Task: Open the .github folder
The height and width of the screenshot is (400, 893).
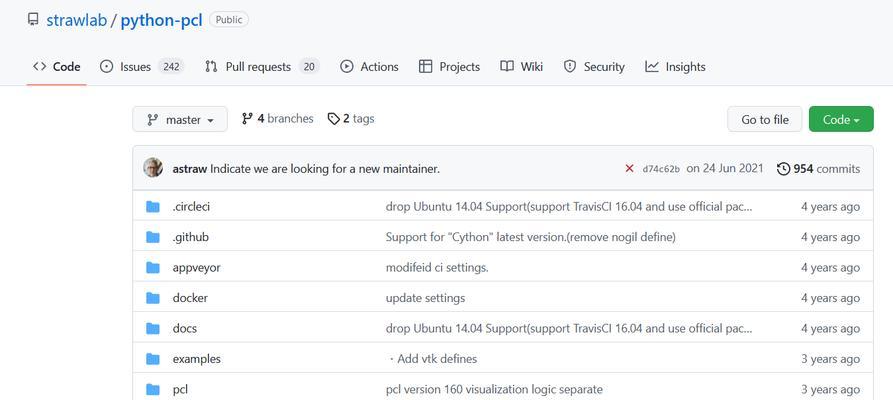Action: point(191,237)
